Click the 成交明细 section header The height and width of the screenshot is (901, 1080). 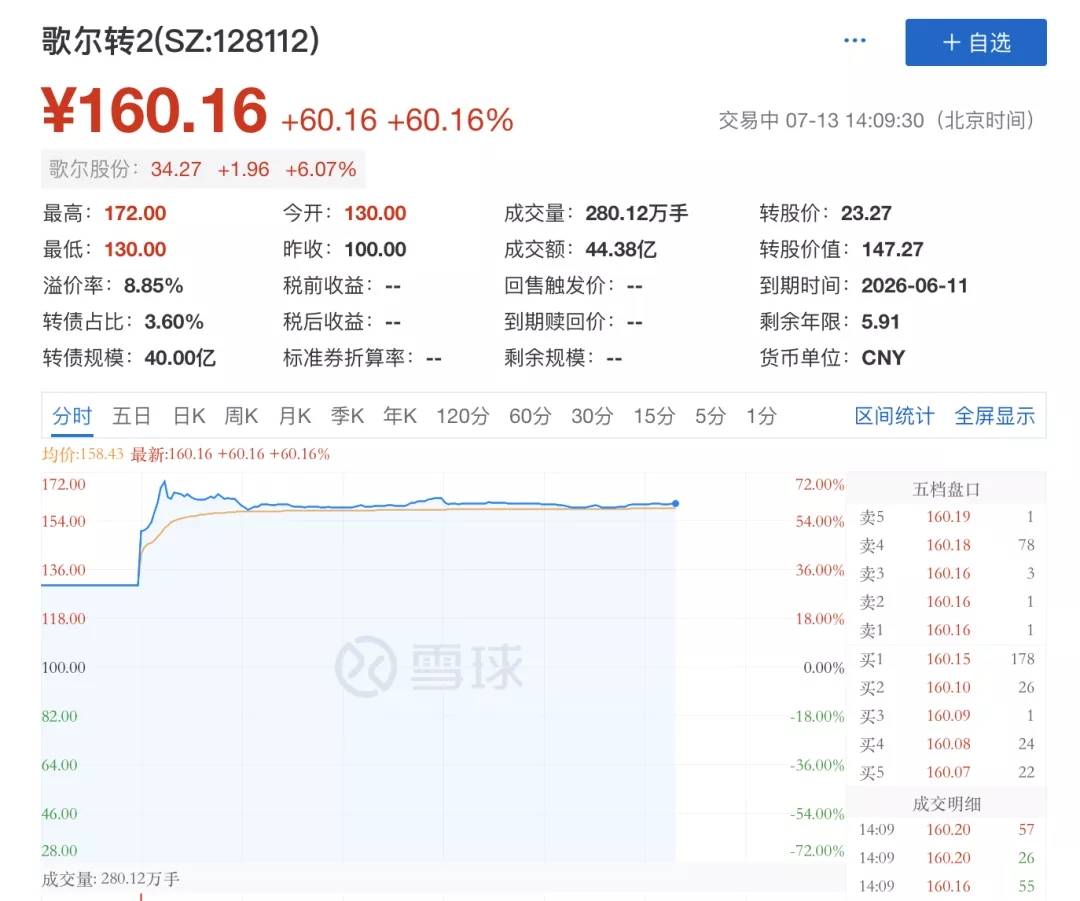tap(946, 804)
